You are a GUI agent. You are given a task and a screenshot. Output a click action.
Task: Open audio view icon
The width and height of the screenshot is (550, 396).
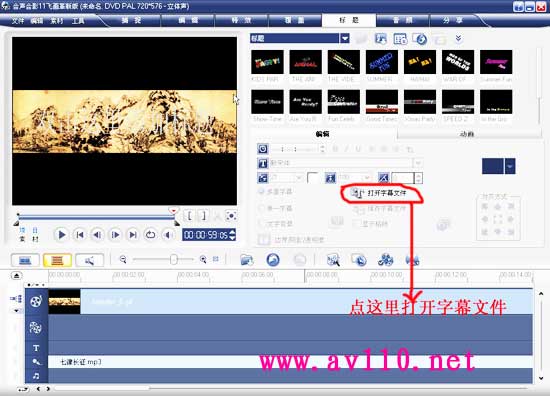pos(90,260)
